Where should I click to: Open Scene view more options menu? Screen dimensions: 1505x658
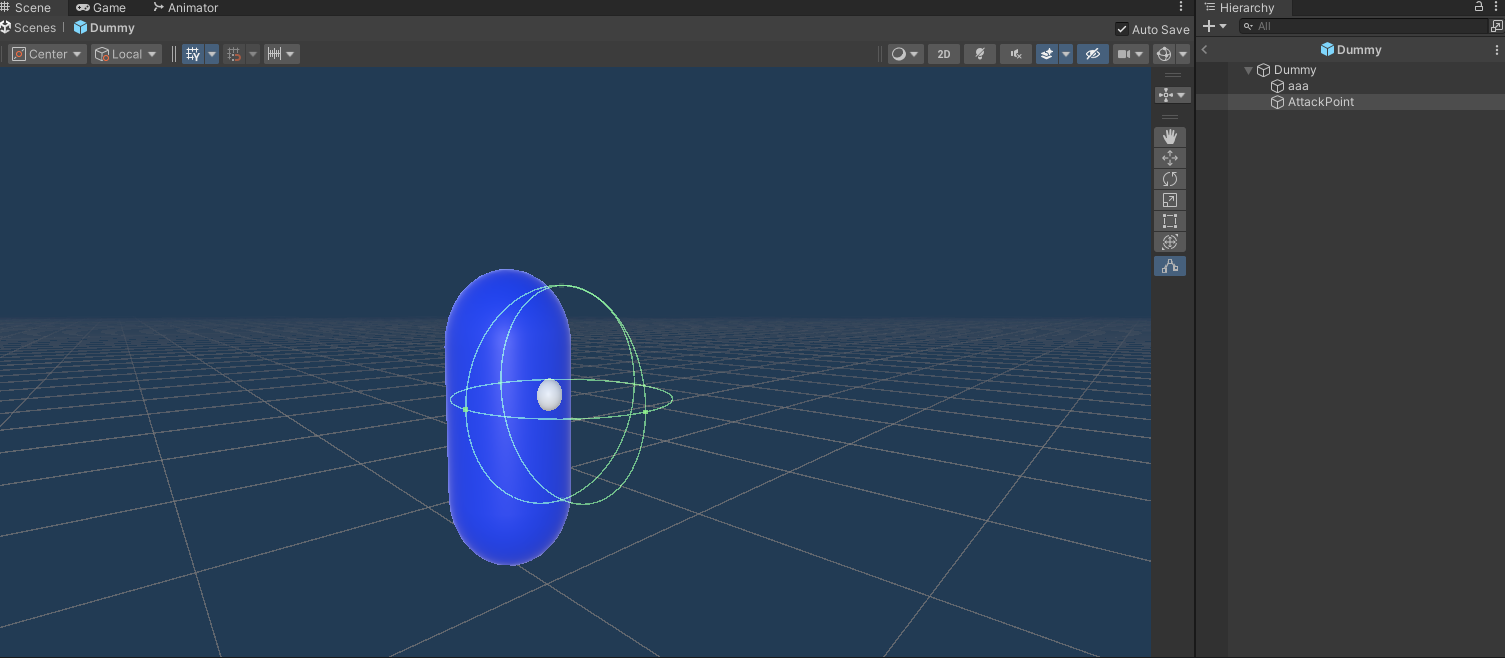[x=1181, y=7]
